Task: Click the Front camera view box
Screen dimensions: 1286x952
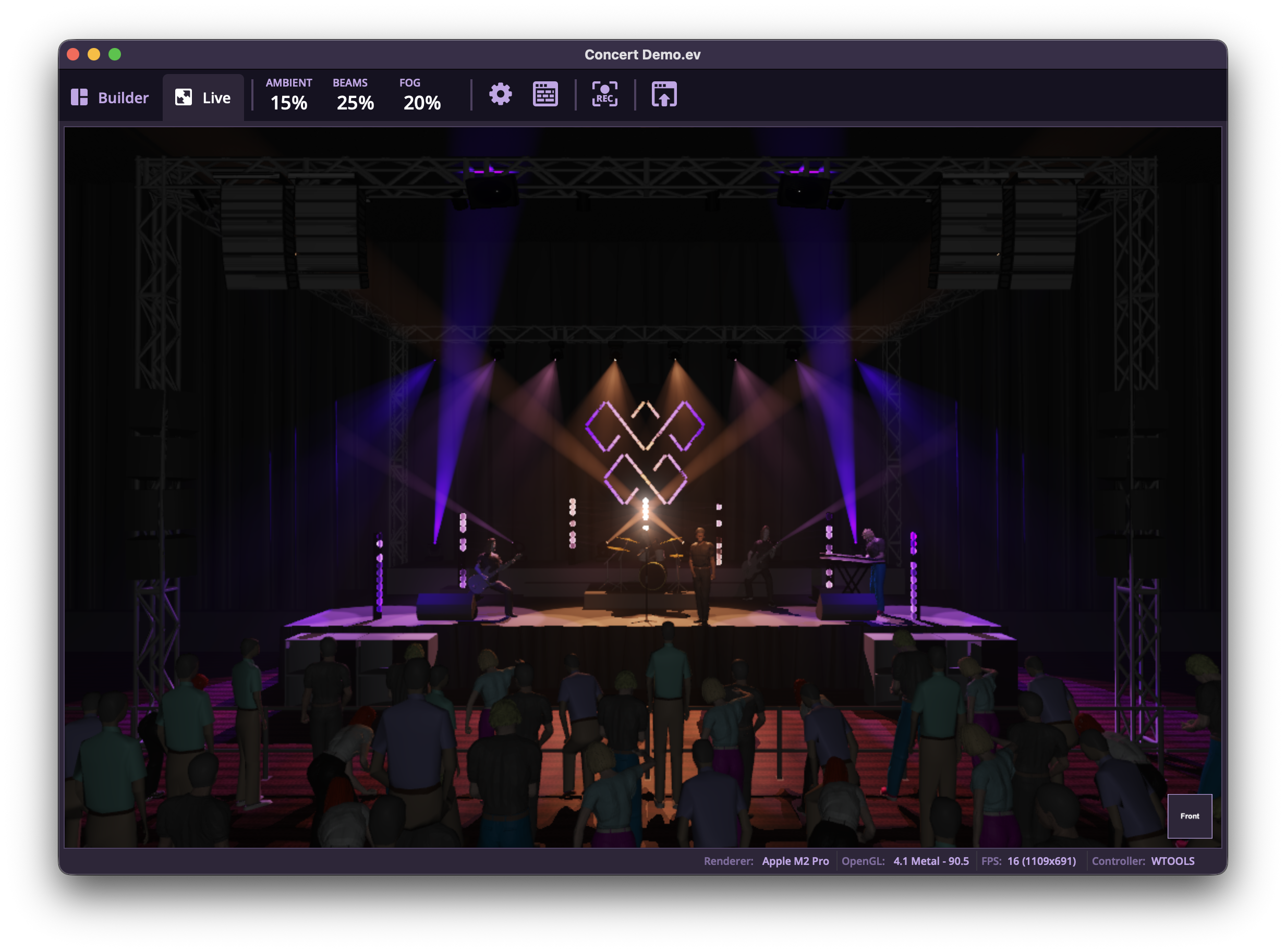Action: 1189,816
